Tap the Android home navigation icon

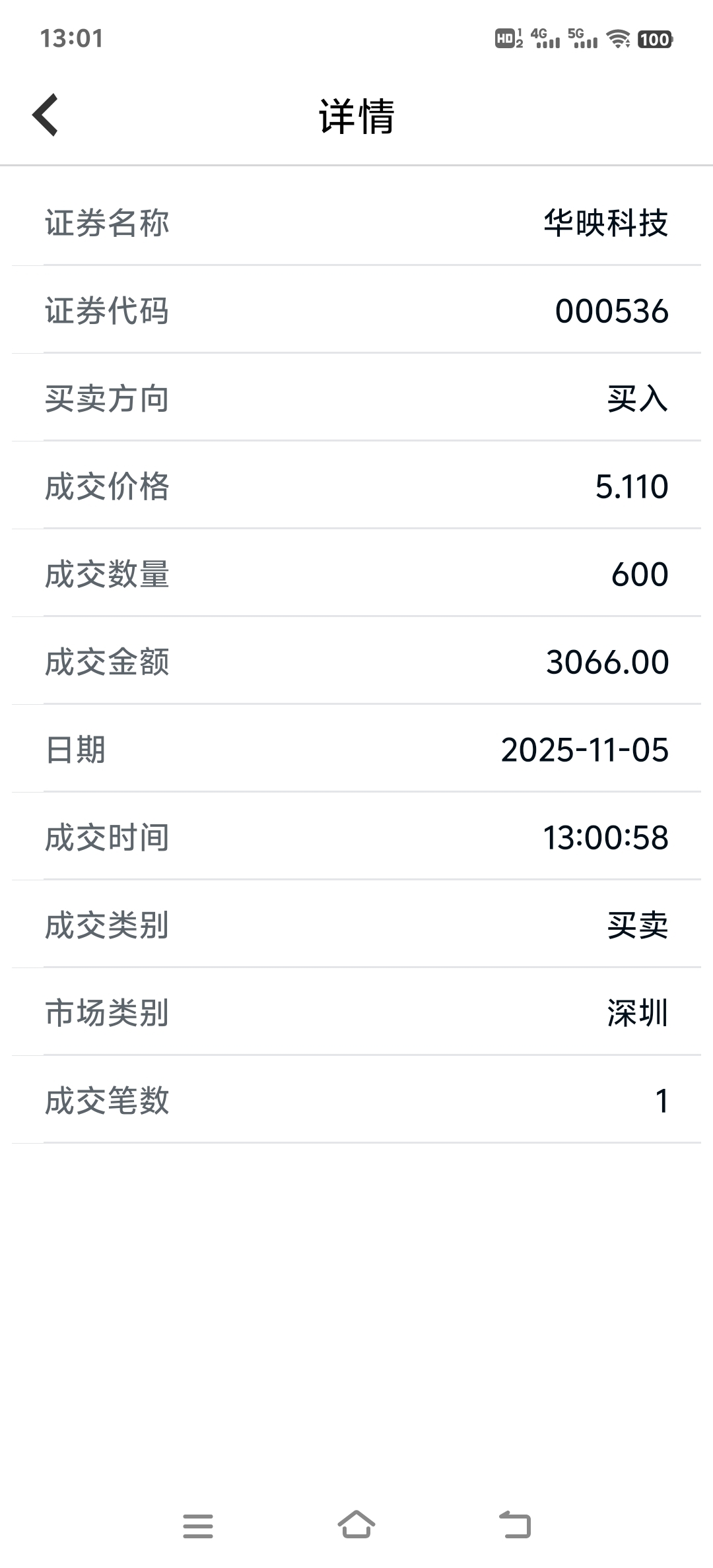[x=356, y=1524]
